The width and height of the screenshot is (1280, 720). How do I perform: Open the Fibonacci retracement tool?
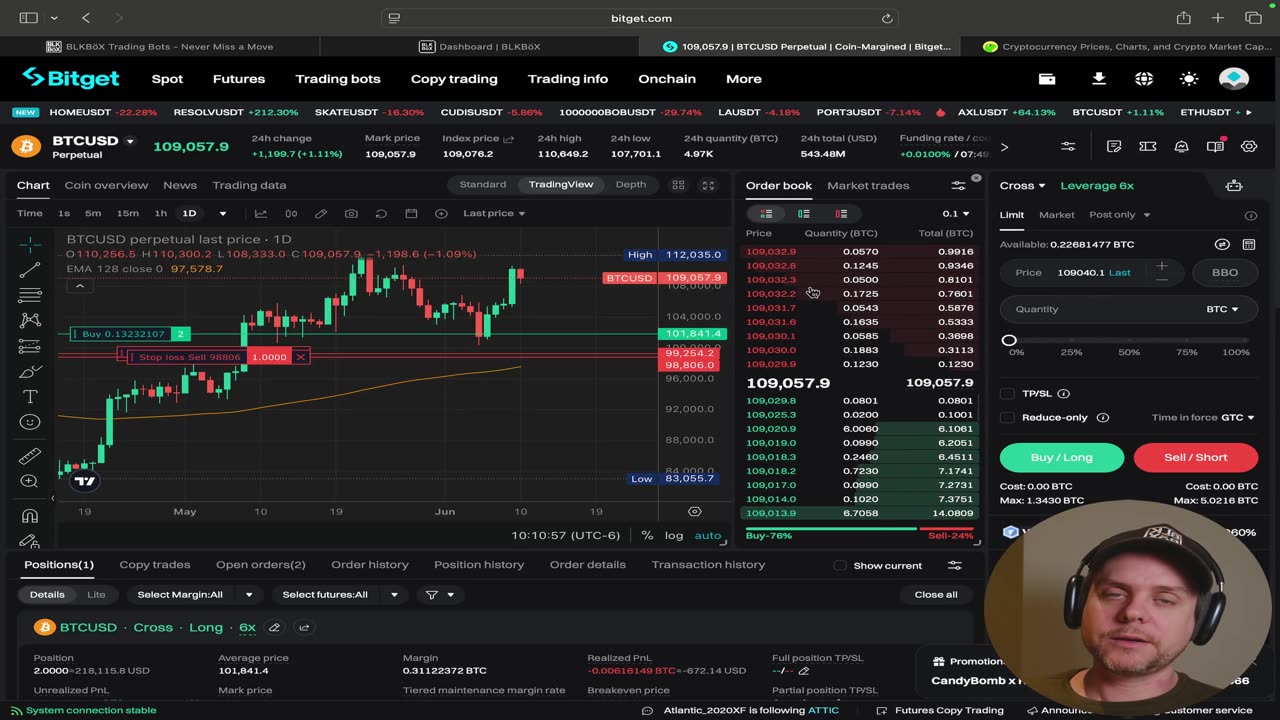point(30,295)
